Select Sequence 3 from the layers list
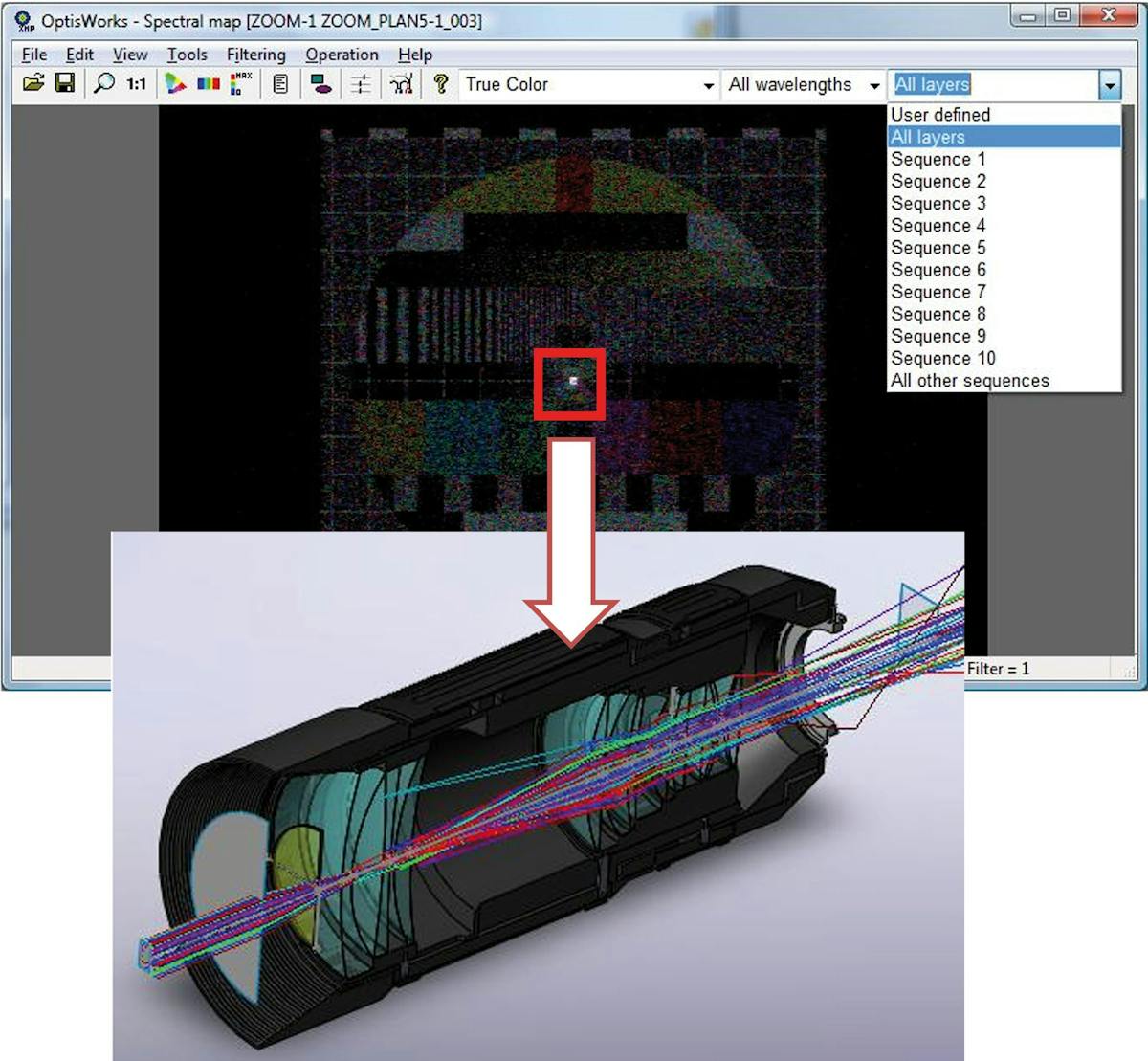The image size is (1148, 1061). coord(938,203)
